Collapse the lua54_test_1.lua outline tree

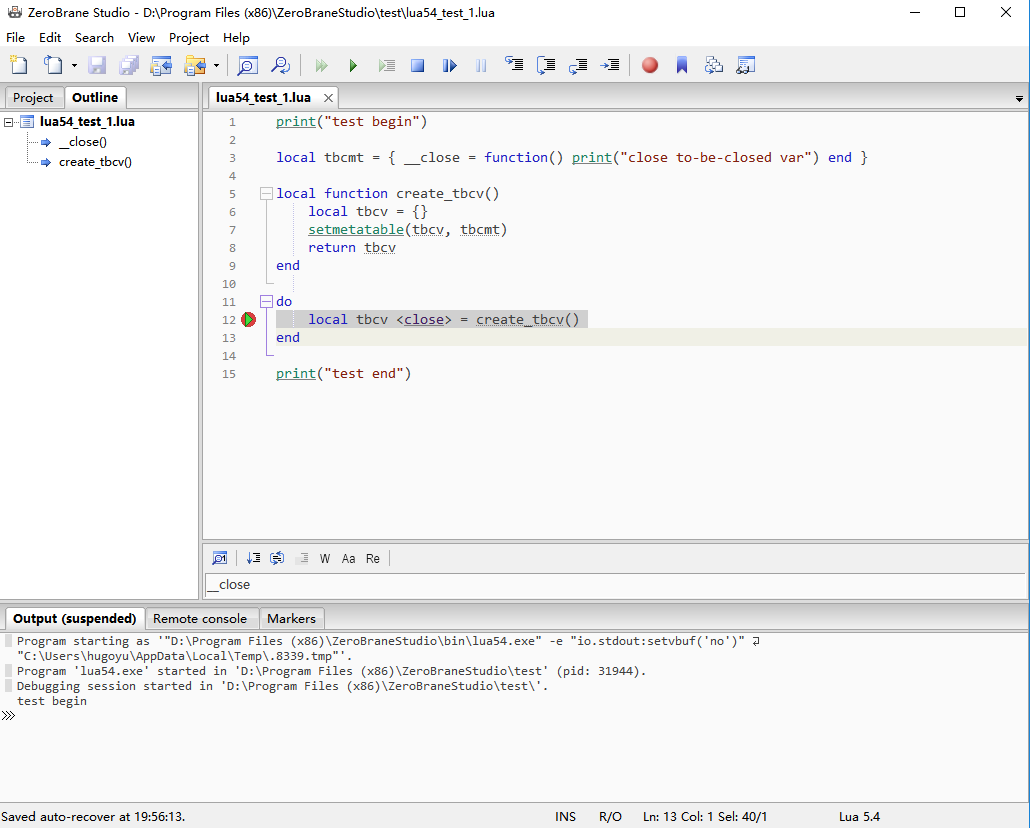coord(8,121)
